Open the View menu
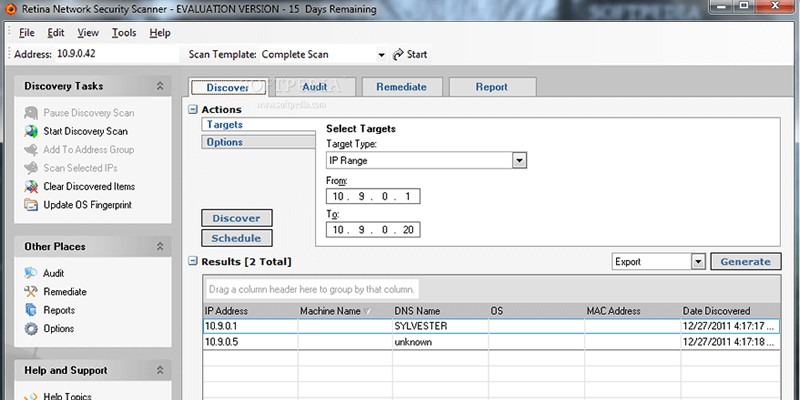This screenshot has width=800, height=400. [88, 33]
